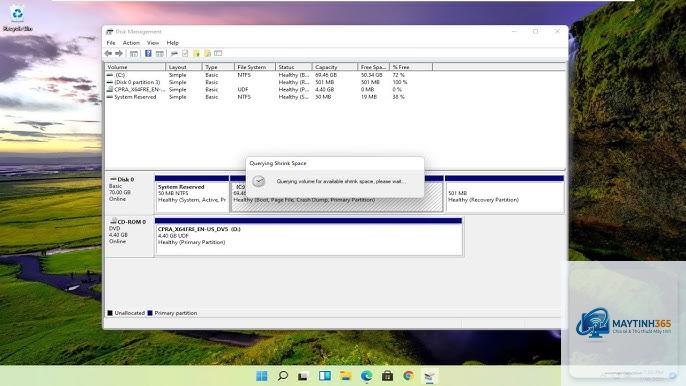
Task: Open the Help menu
Action: 172,43
